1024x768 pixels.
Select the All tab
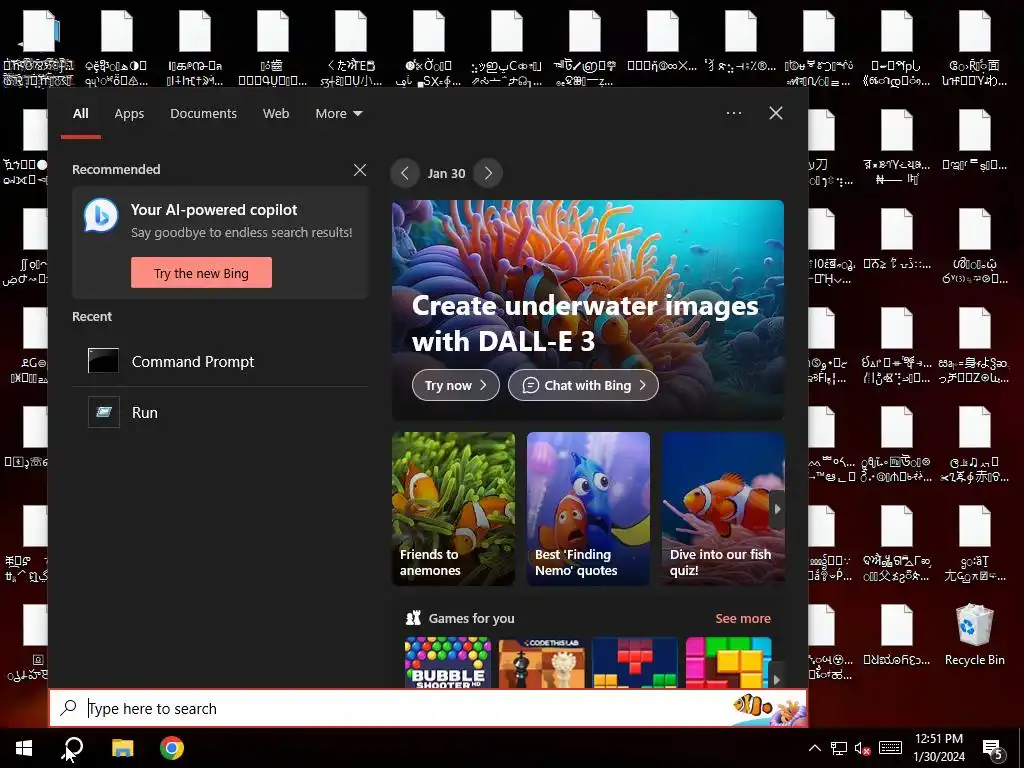point(81,114)
